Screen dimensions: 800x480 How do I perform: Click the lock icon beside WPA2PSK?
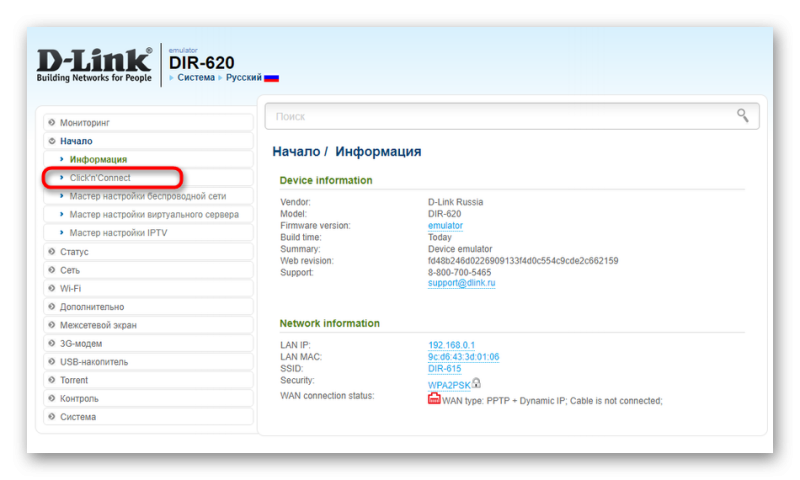click(x=476, y=383)
